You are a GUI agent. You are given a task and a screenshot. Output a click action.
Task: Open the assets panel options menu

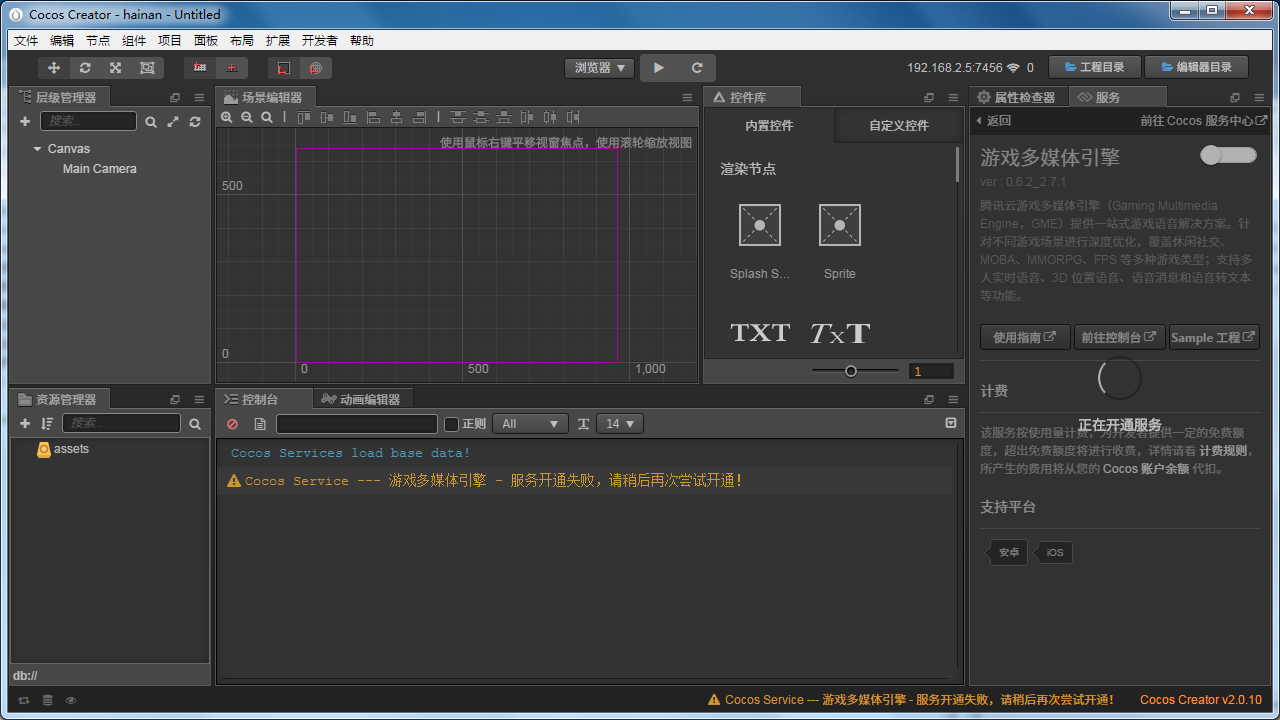tap(199, 399)
